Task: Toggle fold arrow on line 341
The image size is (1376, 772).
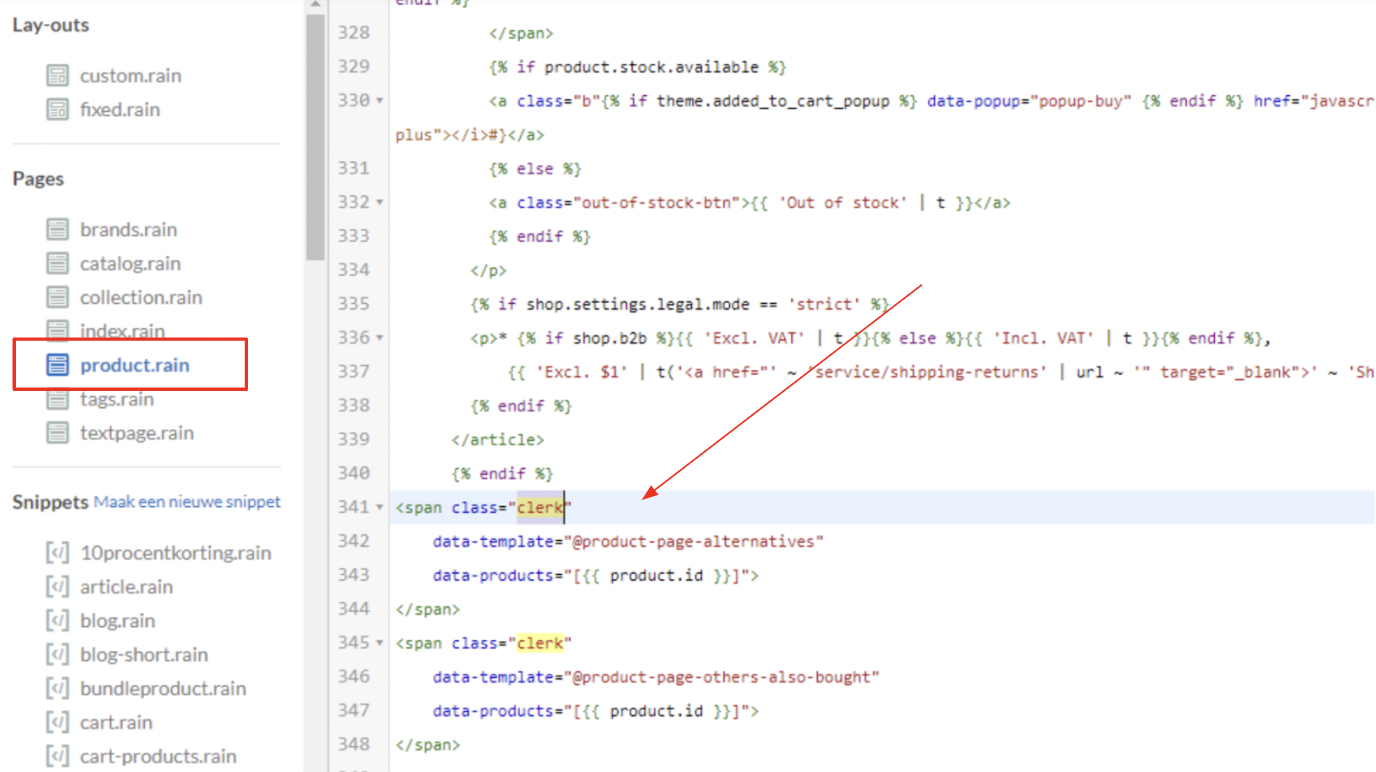Action: (x=380, y=508)
